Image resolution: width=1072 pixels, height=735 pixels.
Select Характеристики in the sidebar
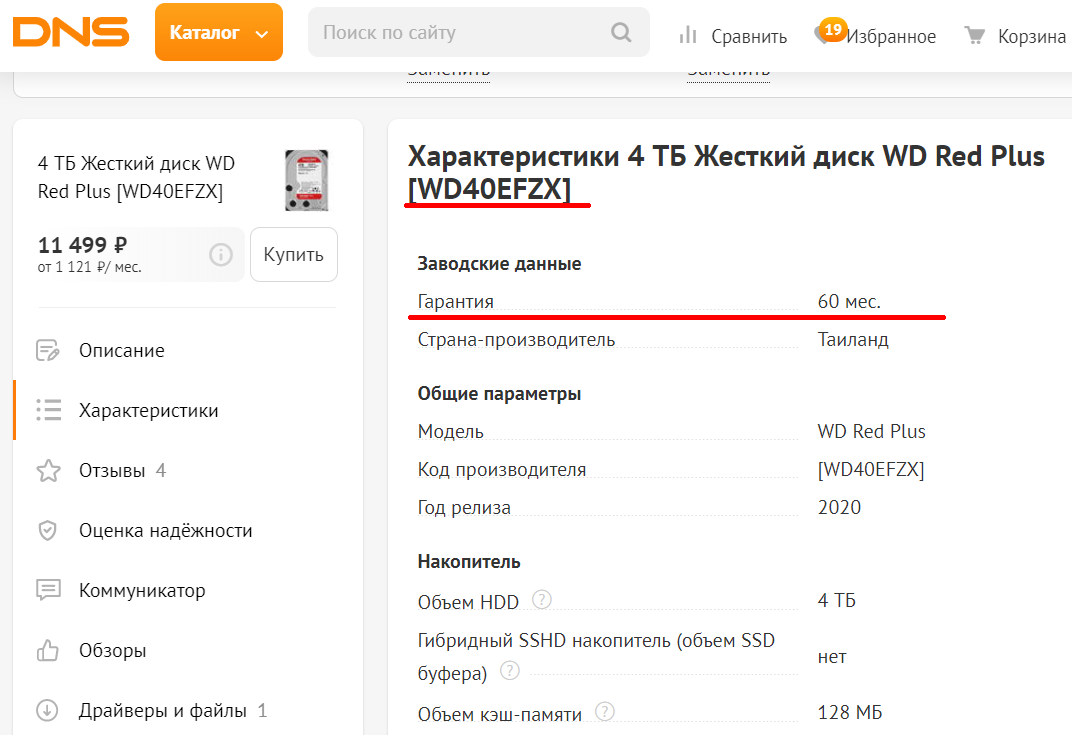[148, 411]
